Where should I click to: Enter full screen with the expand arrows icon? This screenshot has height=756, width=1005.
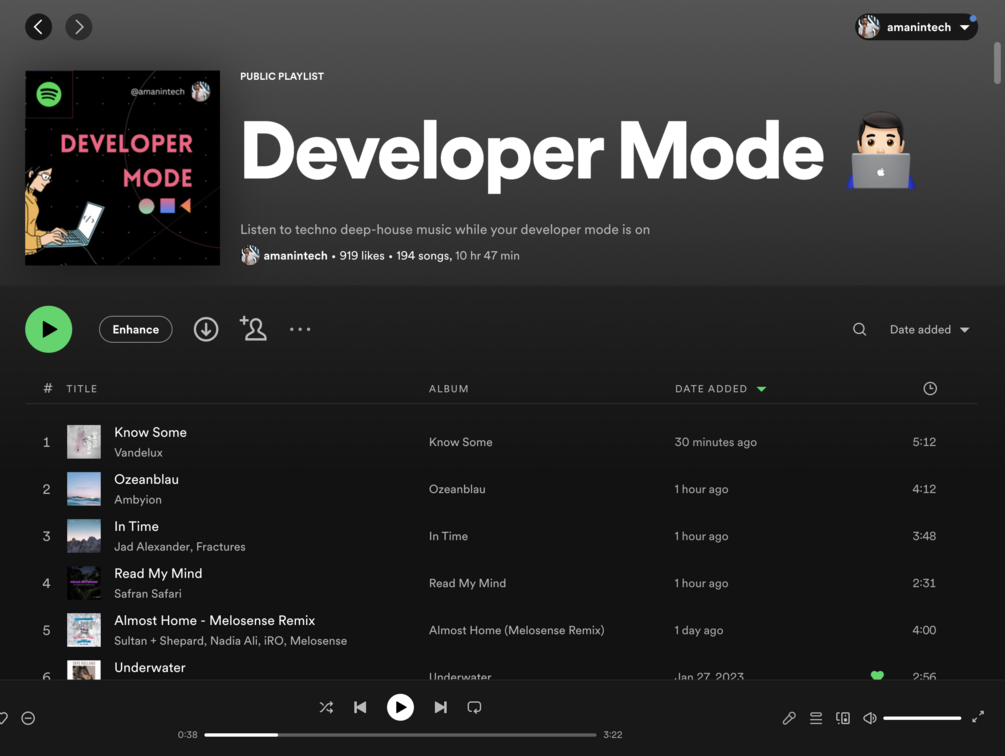point(978,718)
